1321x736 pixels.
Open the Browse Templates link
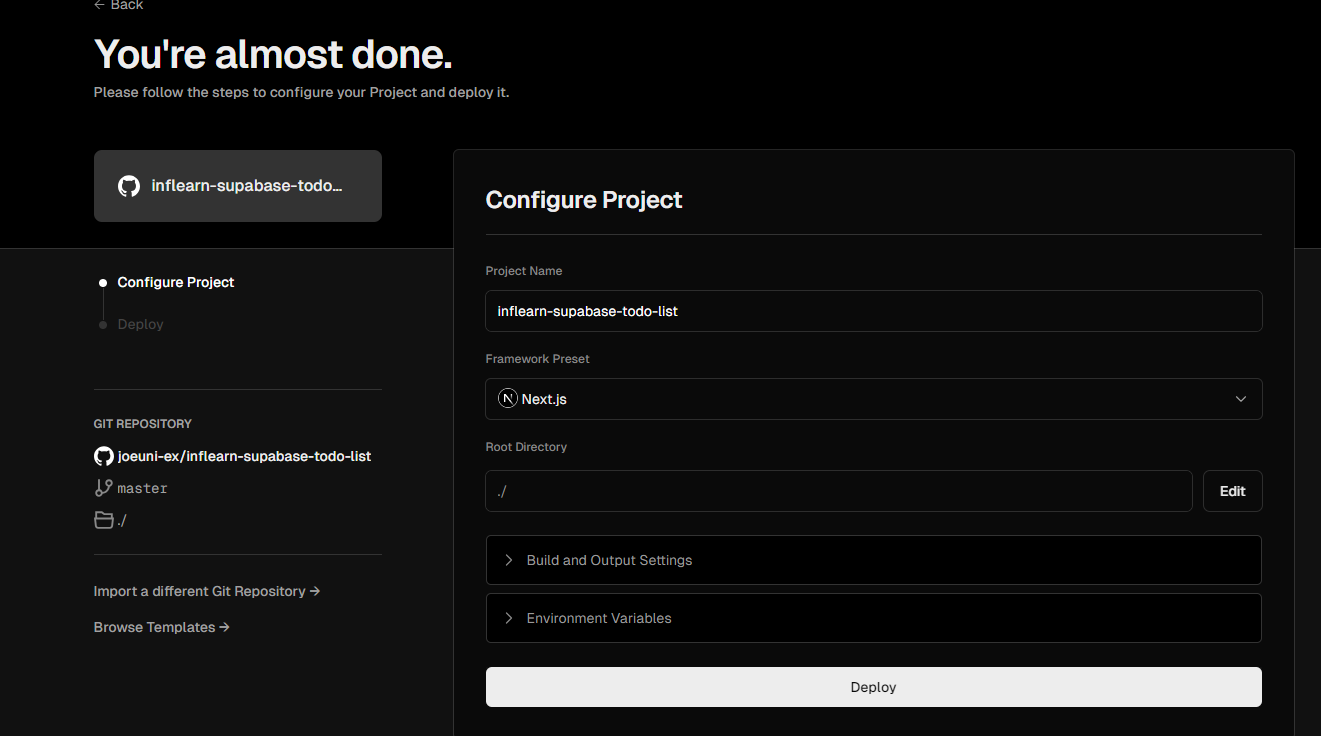coord(162,627)
